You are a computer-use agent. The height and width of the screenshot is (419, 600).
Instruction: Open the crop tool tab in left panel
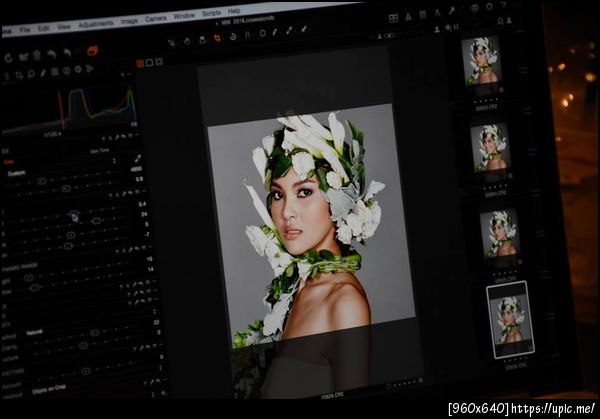[19, 76]
